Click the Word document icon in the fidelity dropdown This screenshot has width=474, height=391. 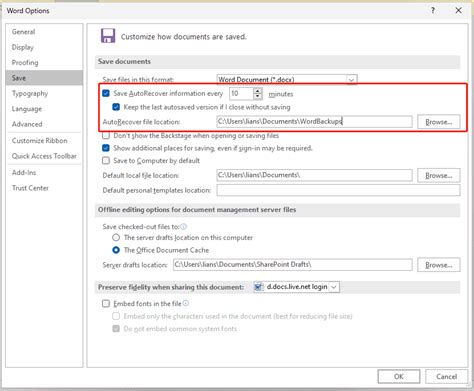pos(258,287)
